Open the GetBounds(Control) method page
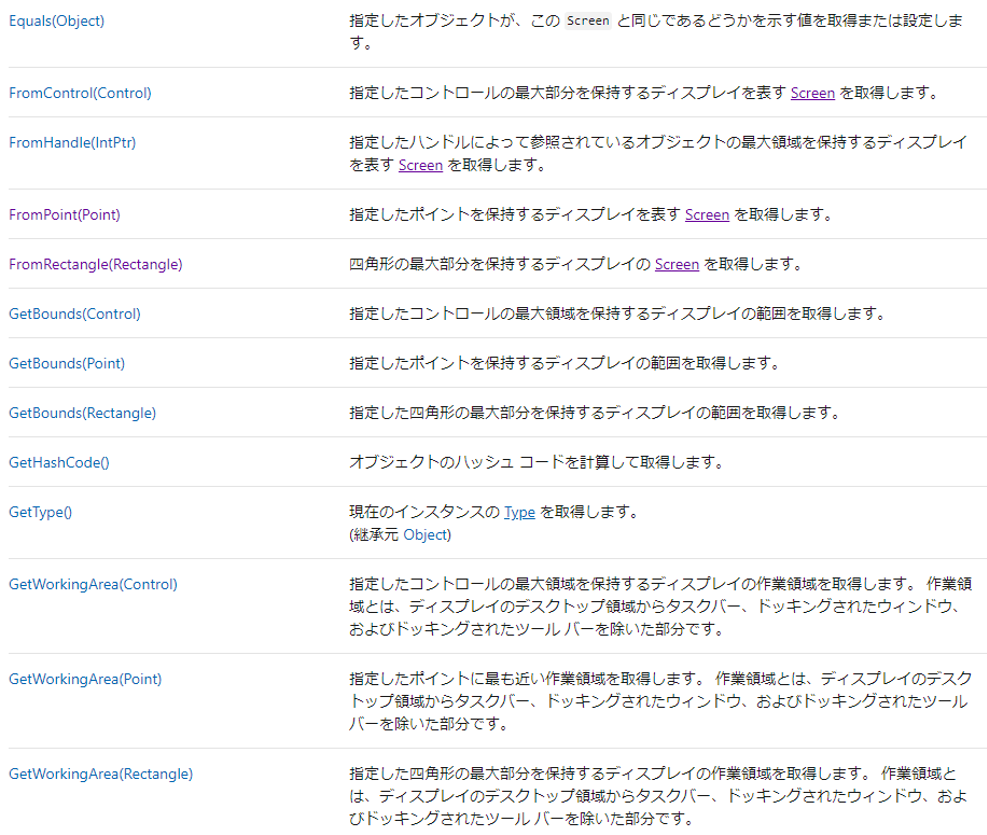 (x=75, y=313)
